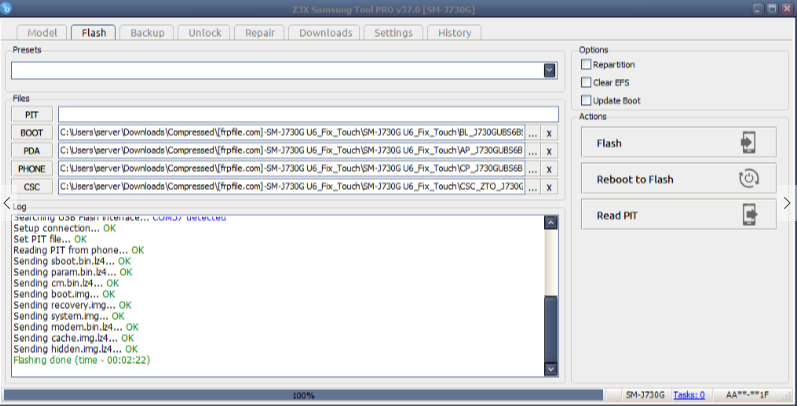Screen dimensions: 797x406
Task: Click the Flash phone icon
Action: (748, 143)
